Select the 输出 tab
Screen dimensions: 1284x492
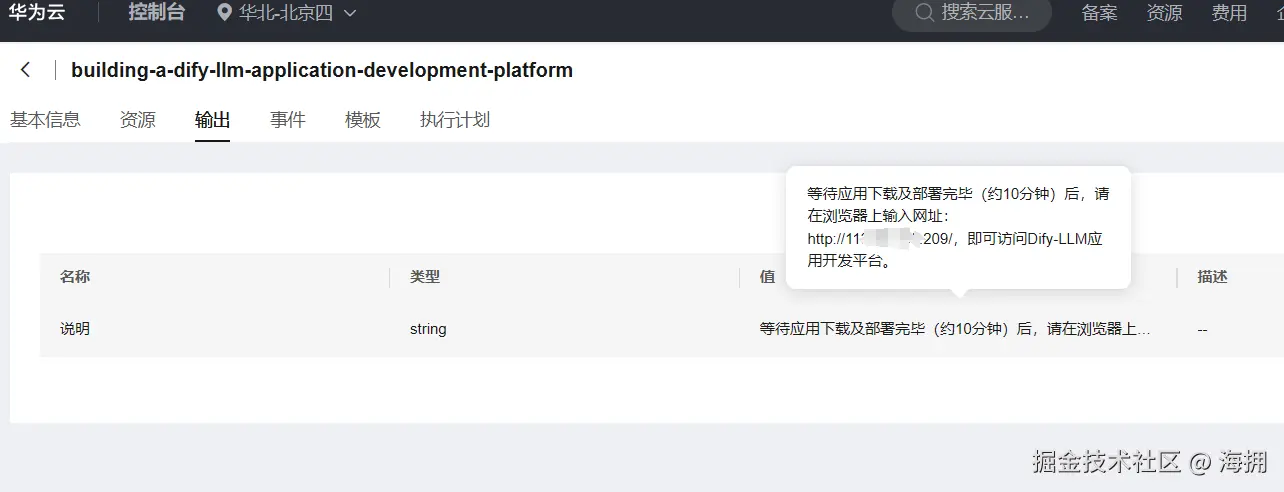213,120
